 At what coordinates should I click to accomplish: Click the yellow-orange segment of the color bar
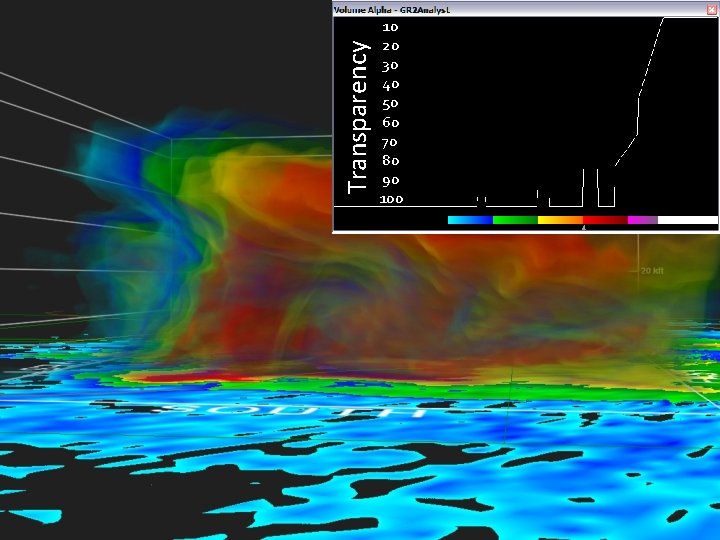coord(560,220)
